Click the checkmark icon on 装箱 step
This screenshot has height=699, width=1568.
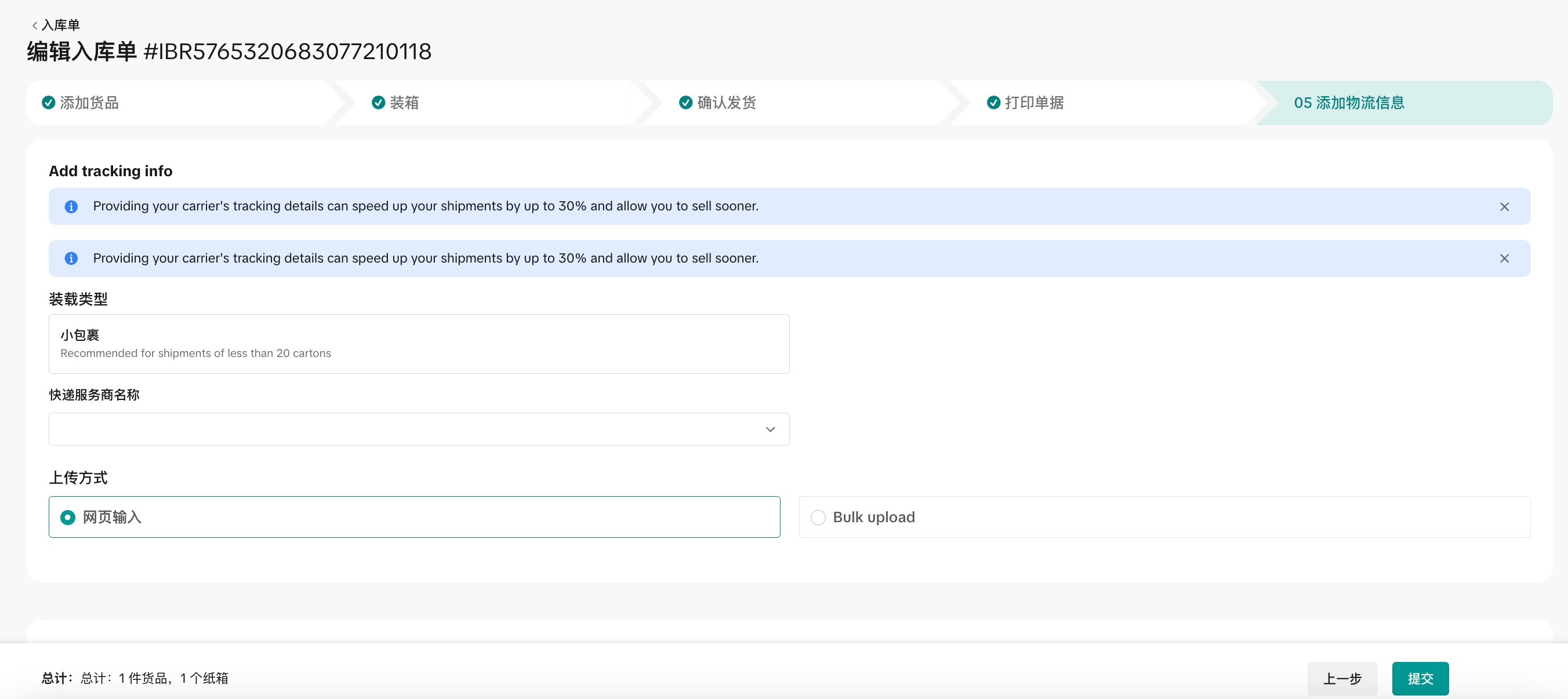(378, 103)
